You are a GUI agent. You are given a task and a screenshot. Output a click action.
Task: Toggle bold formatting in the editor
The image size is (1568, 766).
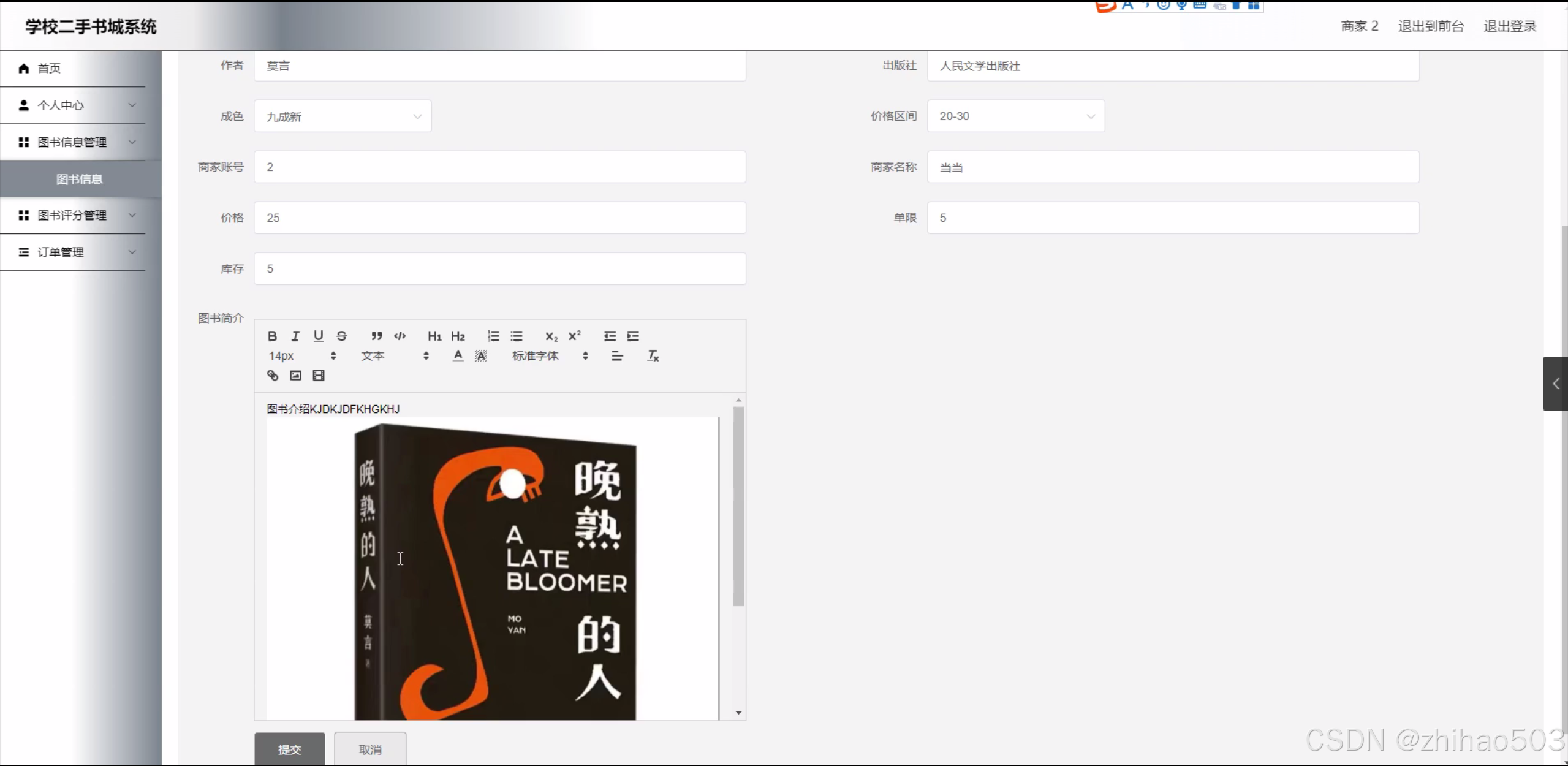pos(273,336)
